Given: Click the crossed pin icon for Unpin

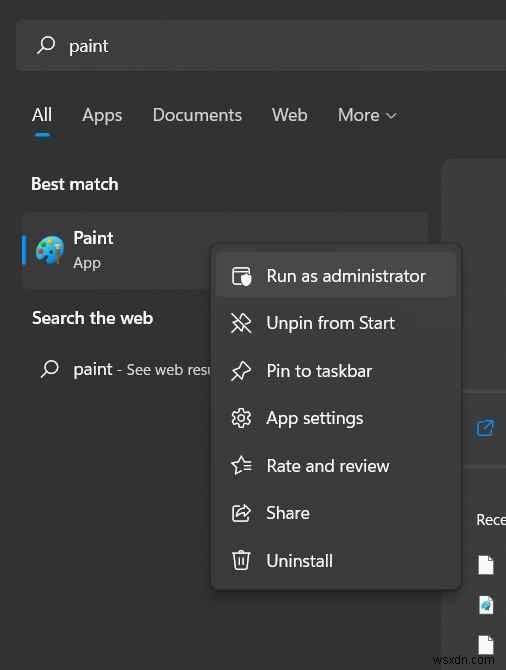Looking at the screenshot, I should [241, 323].
